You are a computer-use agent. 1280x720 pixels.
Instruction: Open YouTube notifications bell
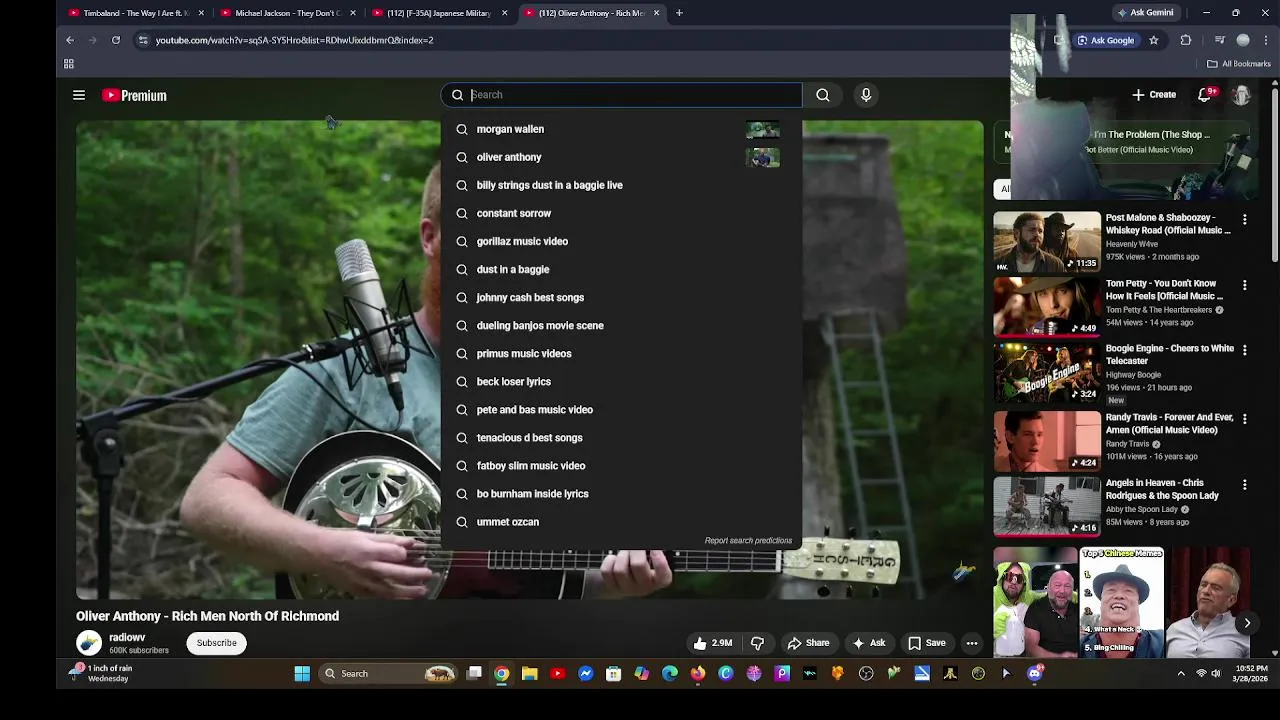(1205, 95)
